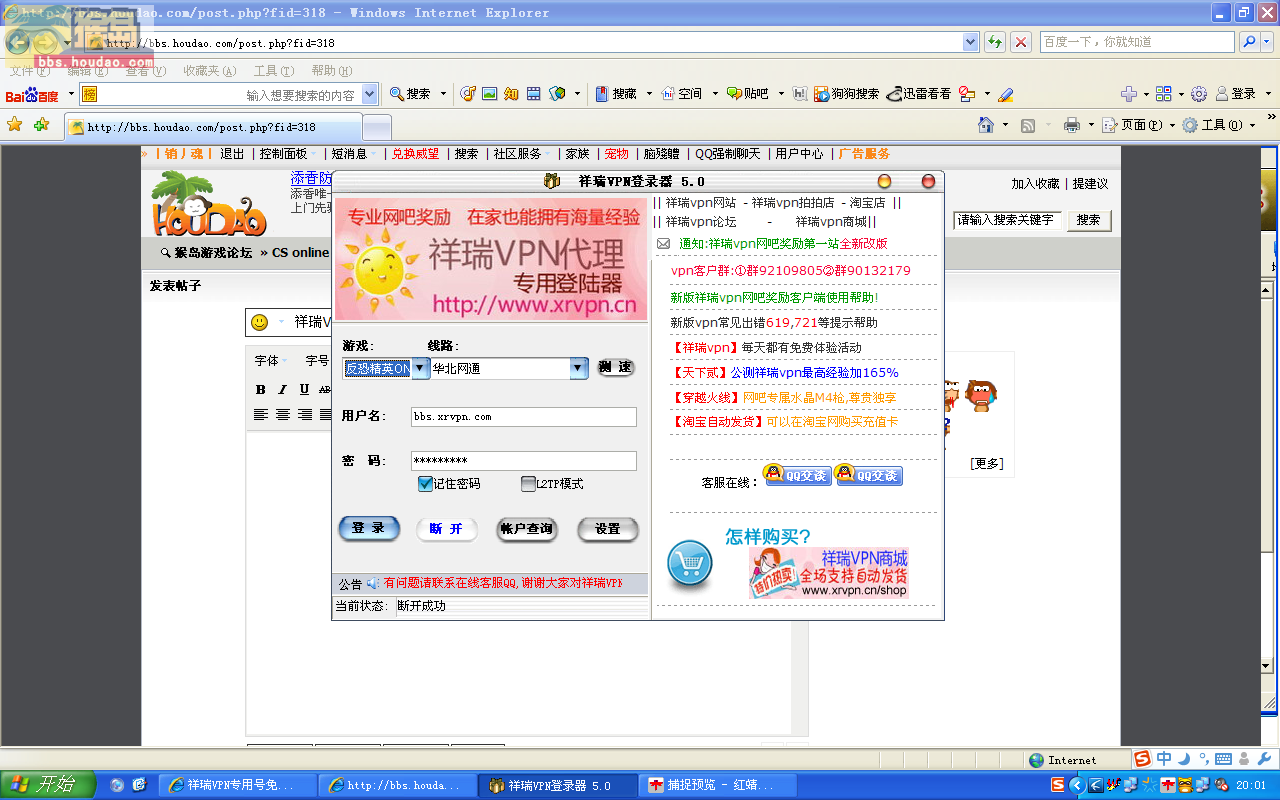
Task: Click the Houdao monkey logo
Action: [x=209, y=204]
